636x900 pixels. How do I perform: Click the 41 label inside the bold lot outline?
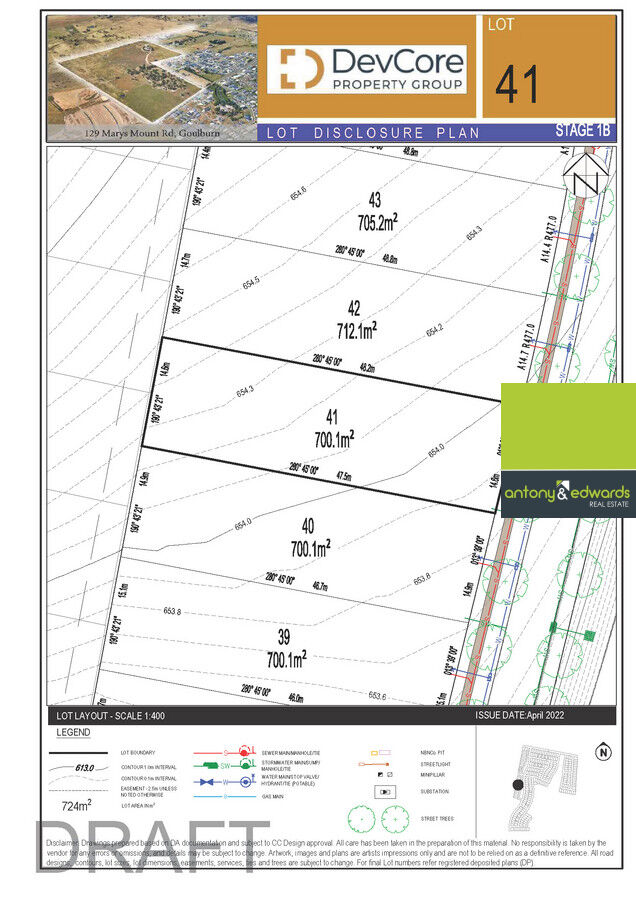[x=332, y=417]
